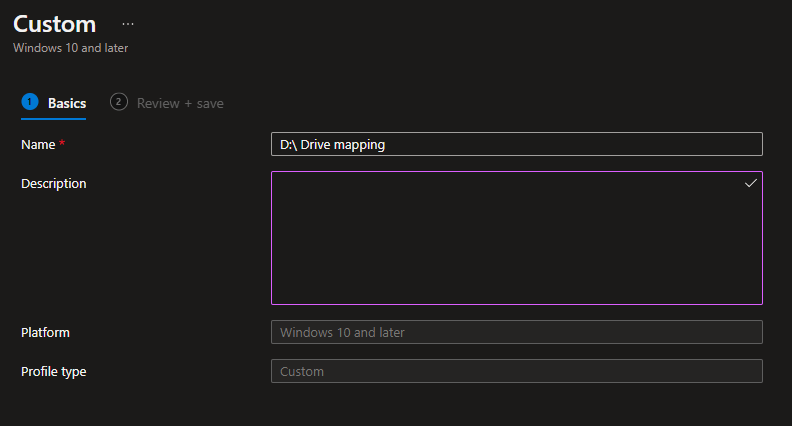Click the step 2 circle icon
The height and width of the screenshot is (426, 792).
point(119,102)
